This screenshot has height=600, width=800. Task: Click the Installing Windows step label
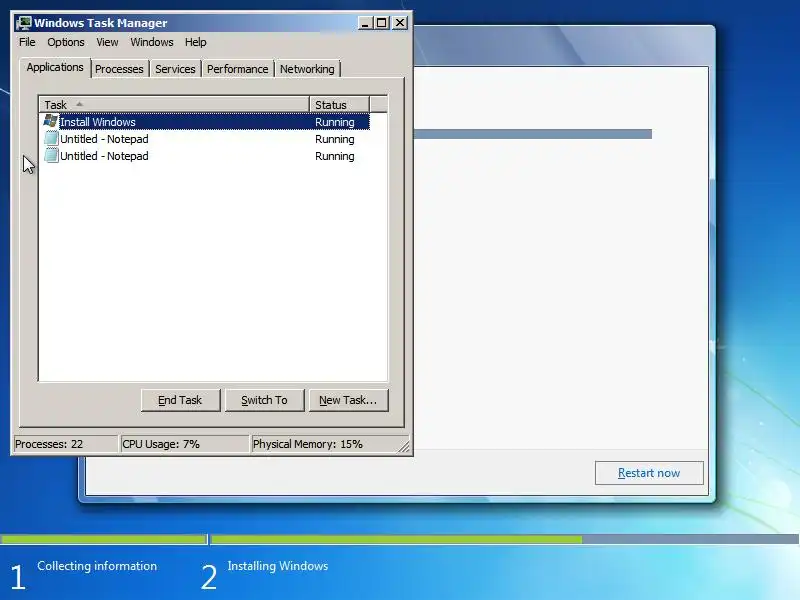tap(278, 566)
